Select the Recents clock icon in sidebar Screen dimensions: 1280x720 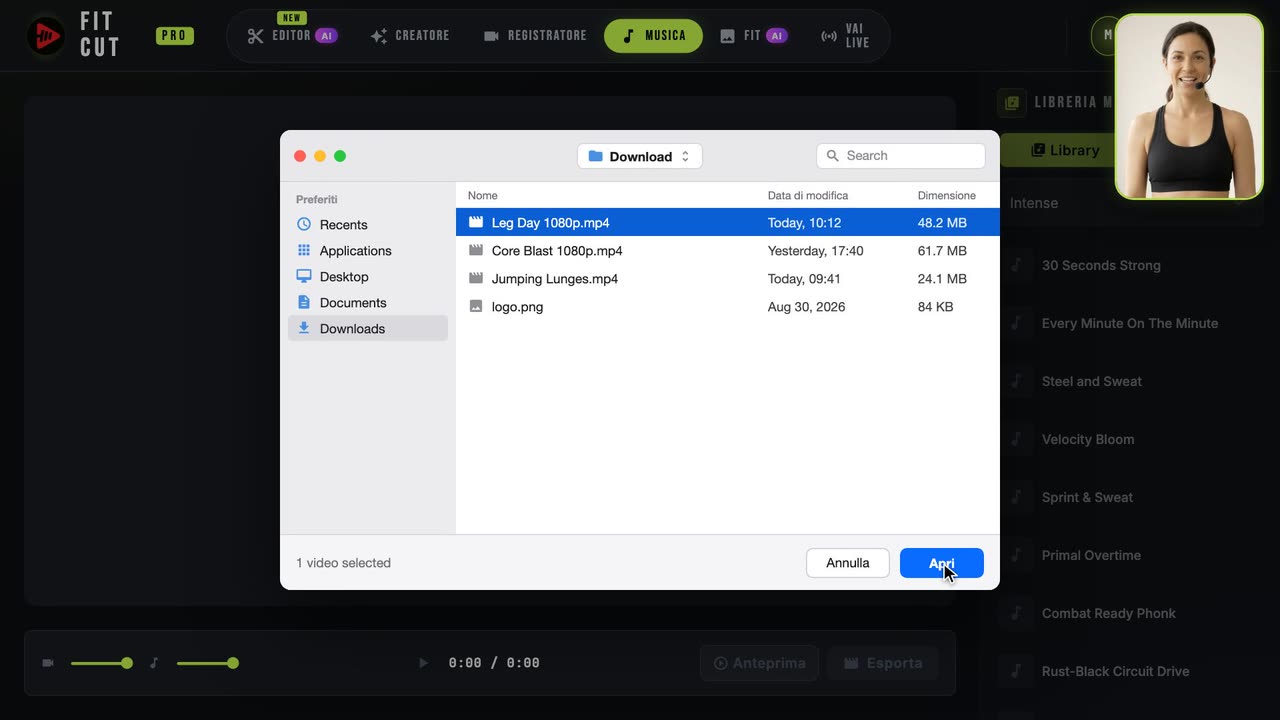click(x=304, y=225)
